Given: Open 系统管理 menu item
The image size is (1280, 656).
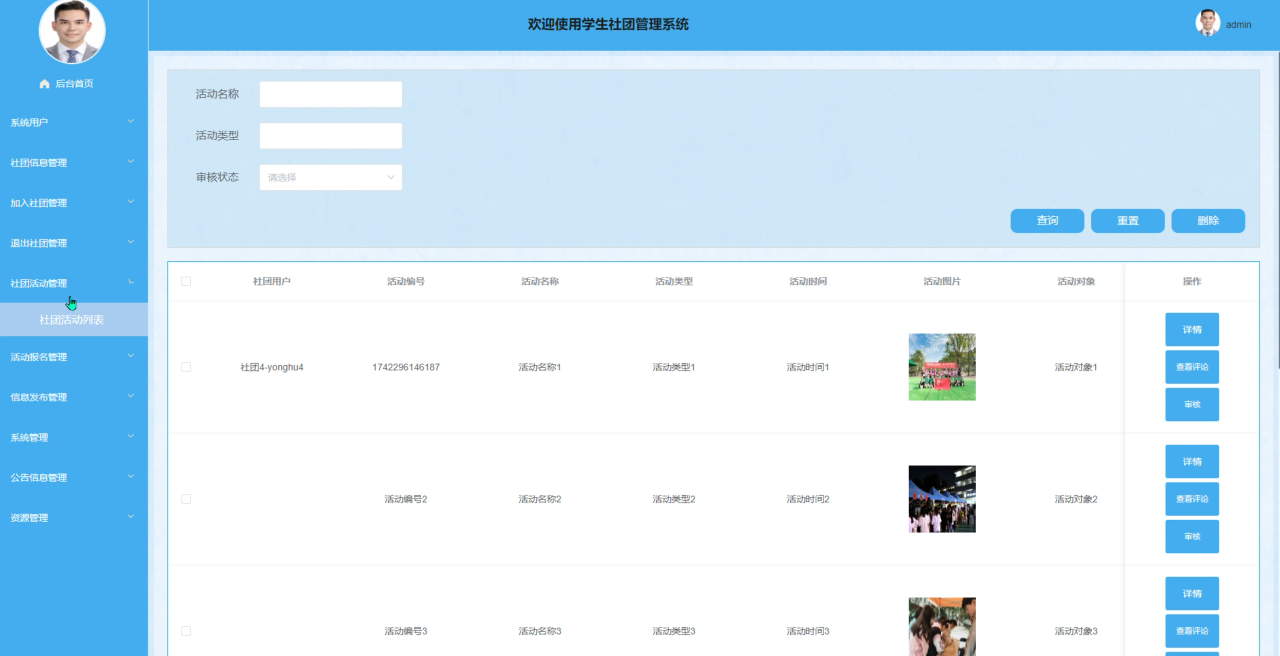Looking at the screenshot, I should point(74,437).
